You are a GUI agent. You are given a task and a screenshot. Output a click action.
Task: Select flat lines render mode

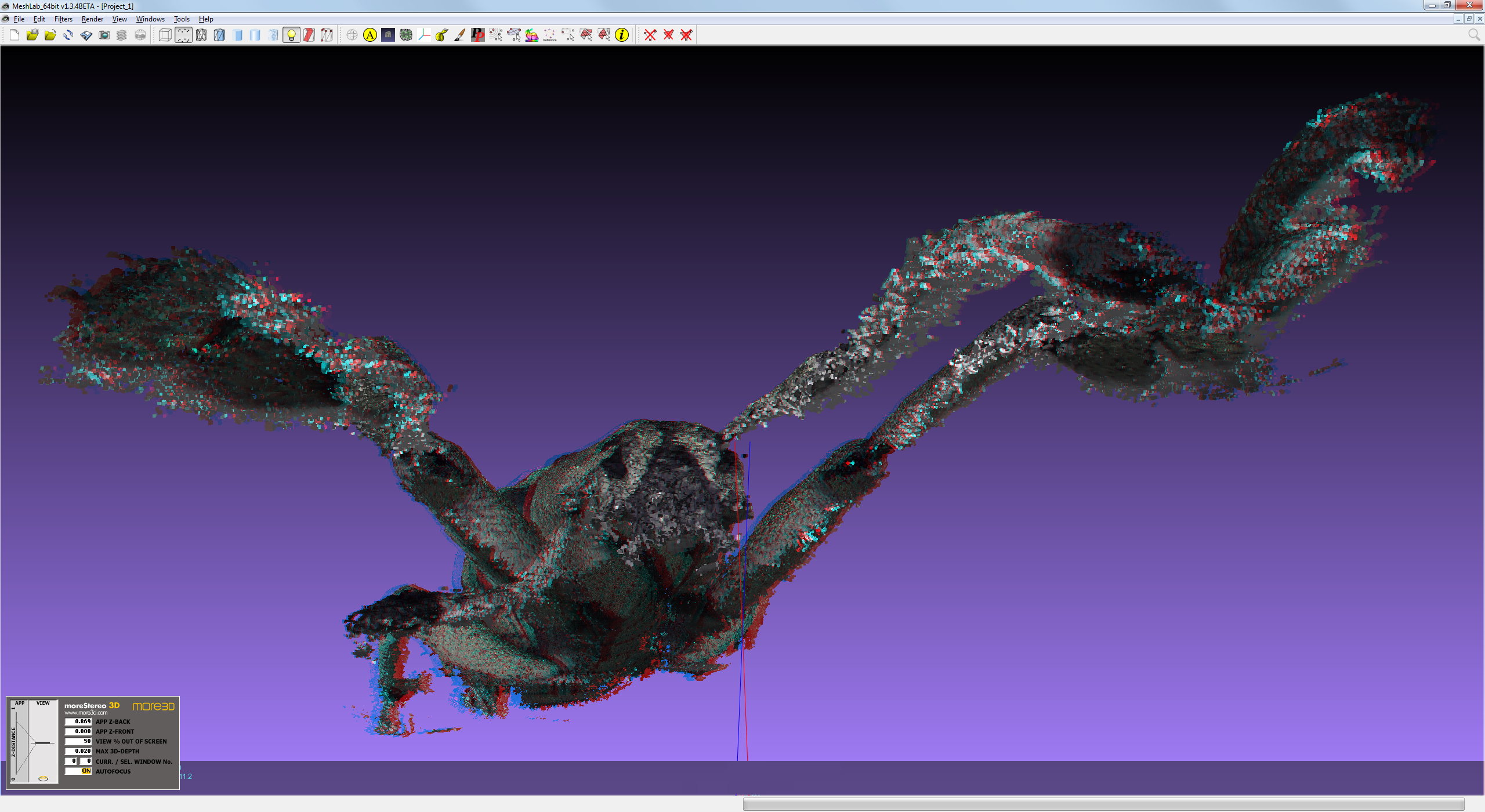(237, 35)
